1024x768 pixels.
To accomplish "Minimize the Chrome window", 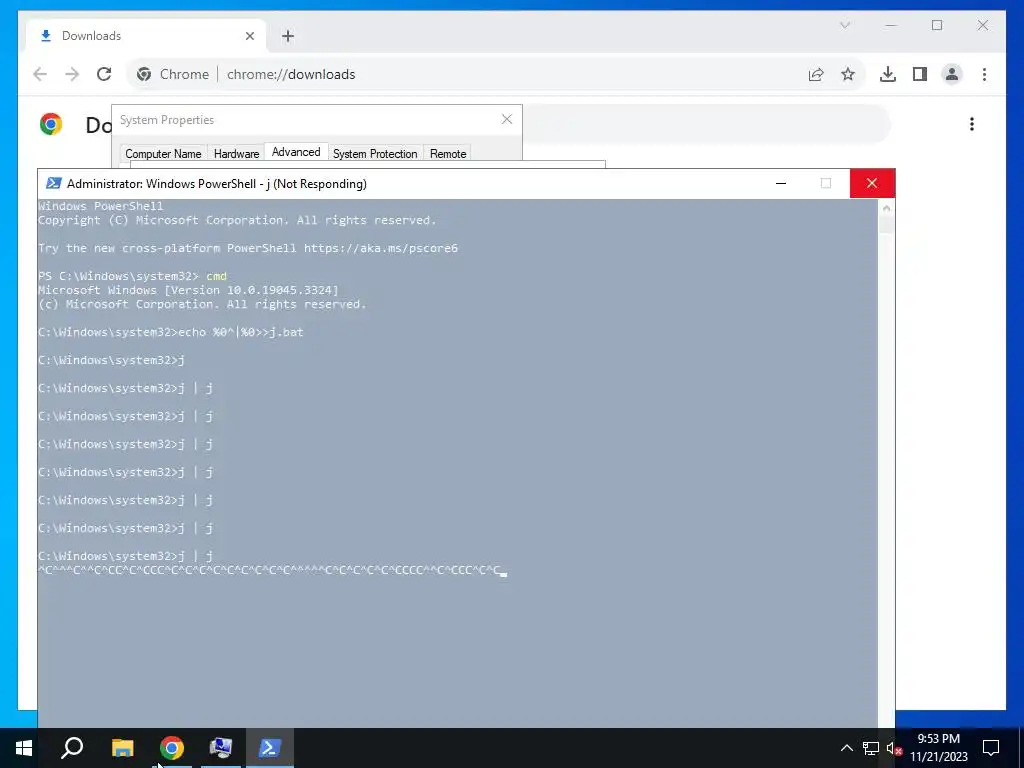I will click(x=891, y=25).
